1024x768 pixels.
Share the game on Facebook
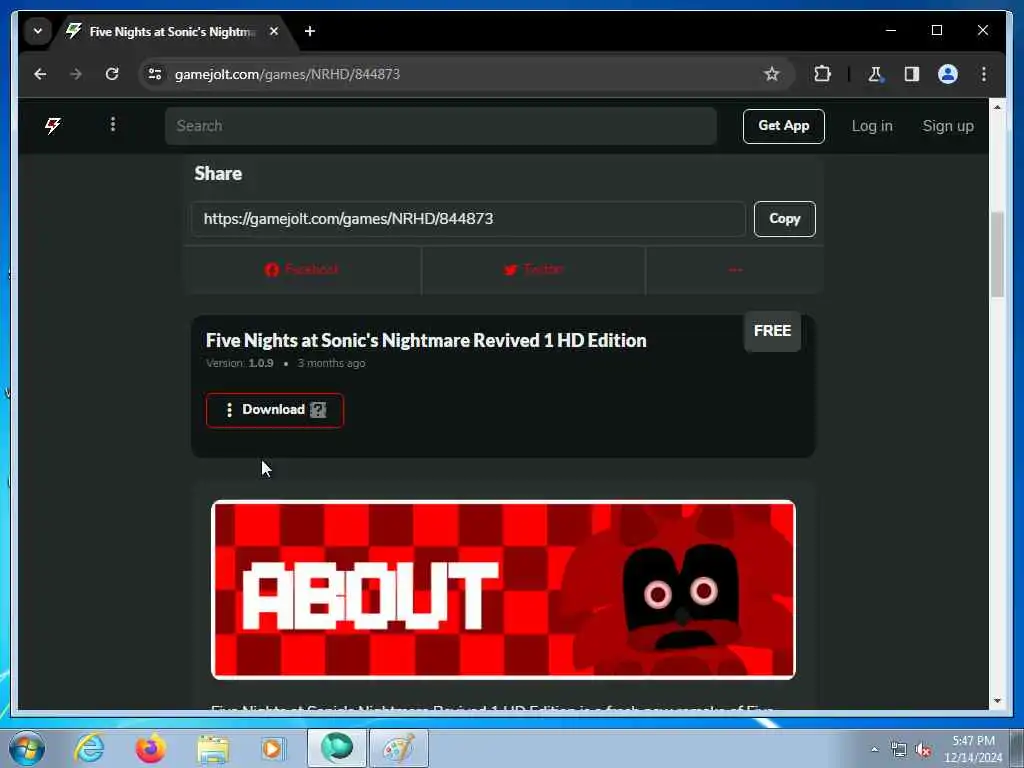pyautogui.click(x=302, y=270)
